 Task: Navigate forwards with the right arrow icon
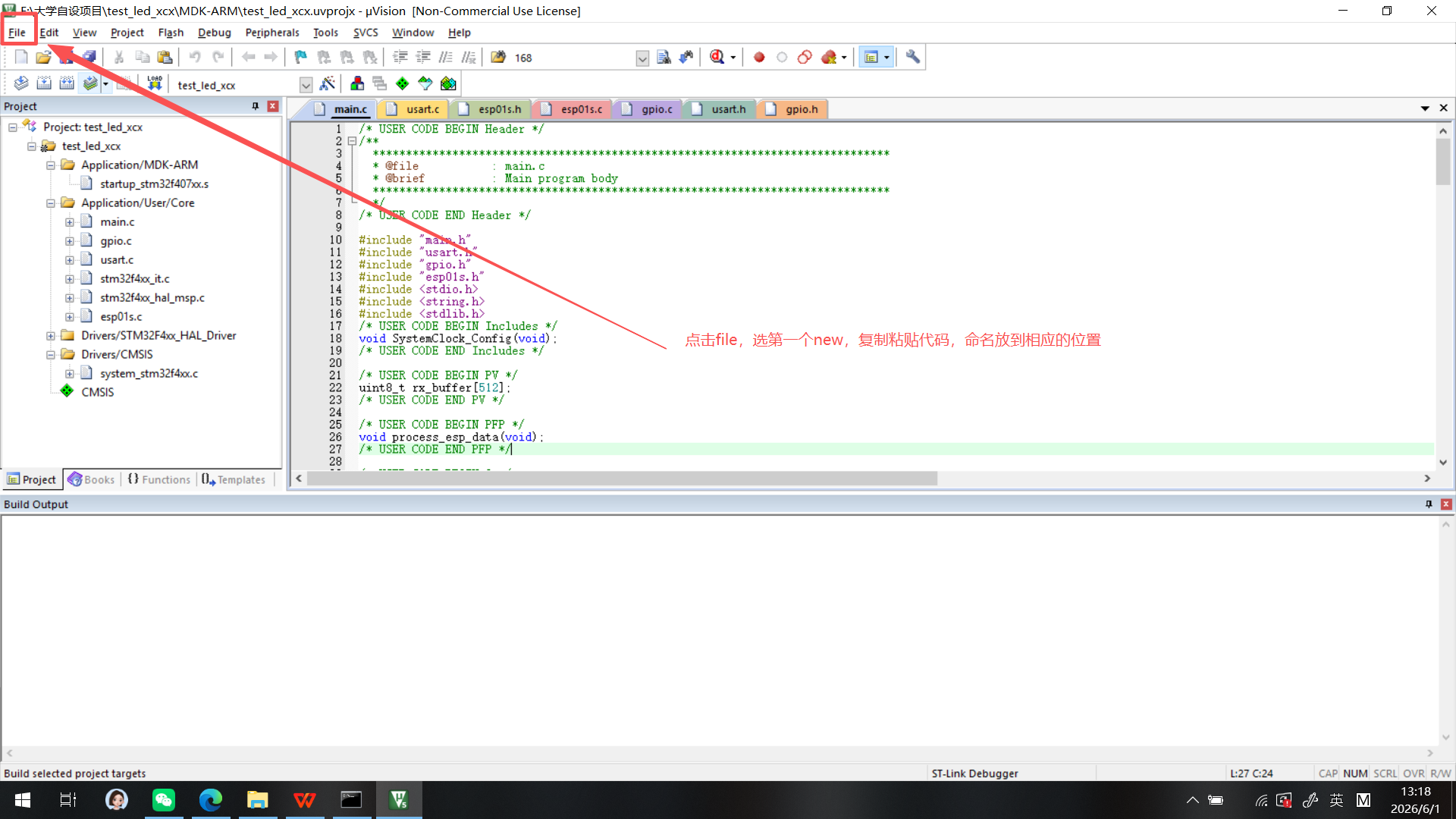click(x=271, y=57)
